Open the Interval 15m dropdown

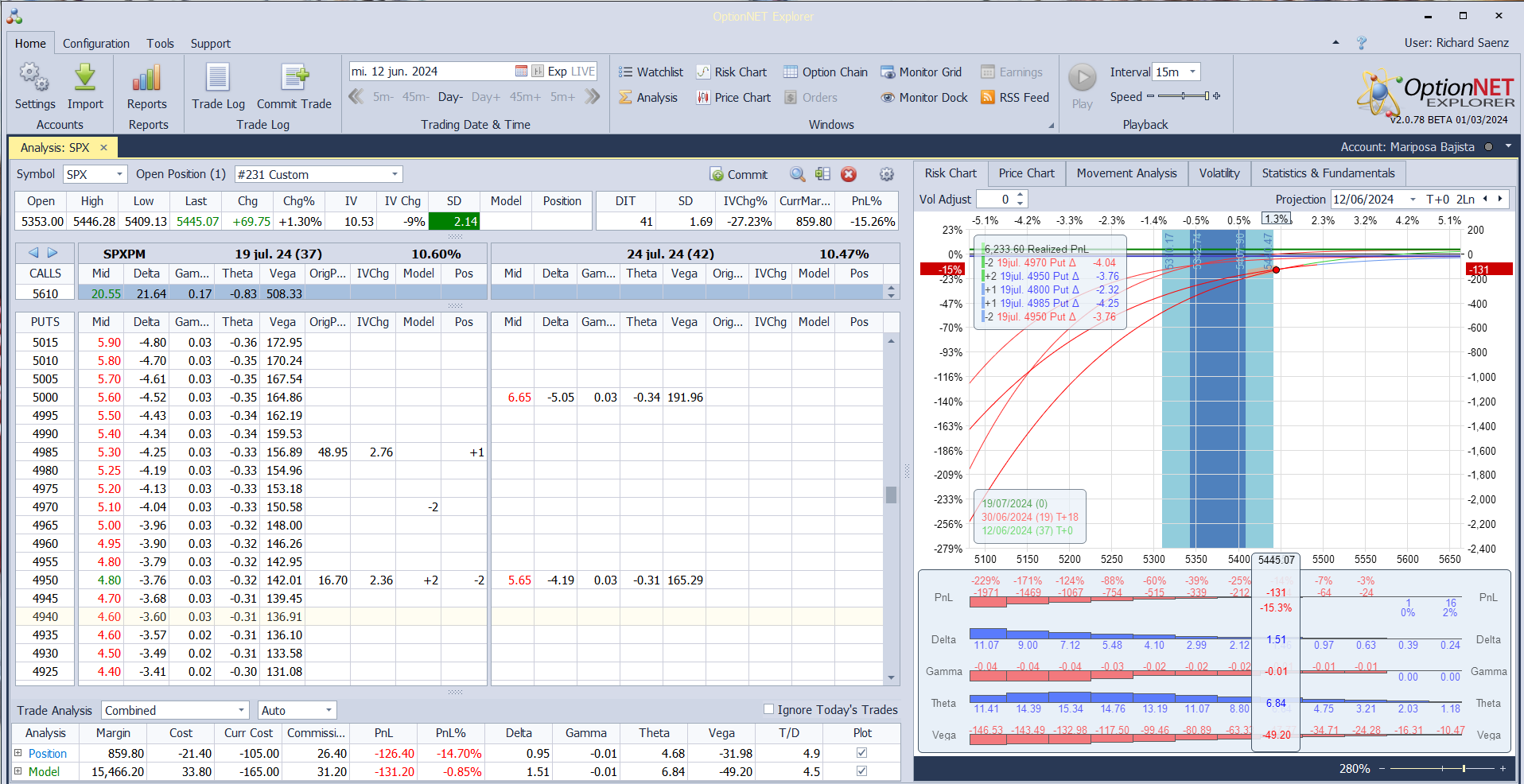point(1192,72)
